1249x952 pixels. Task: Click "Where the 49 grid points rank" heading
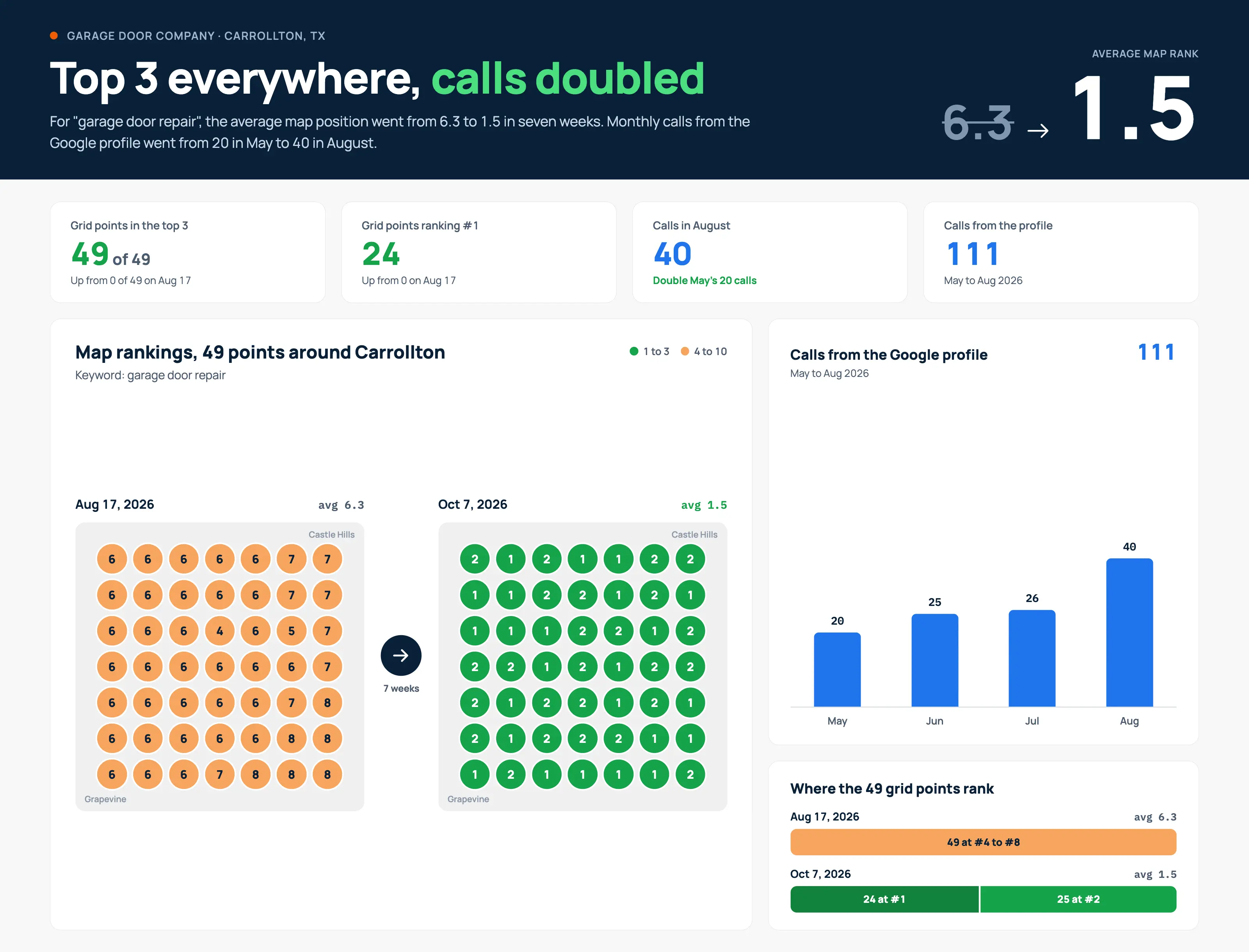pos(892,789)
